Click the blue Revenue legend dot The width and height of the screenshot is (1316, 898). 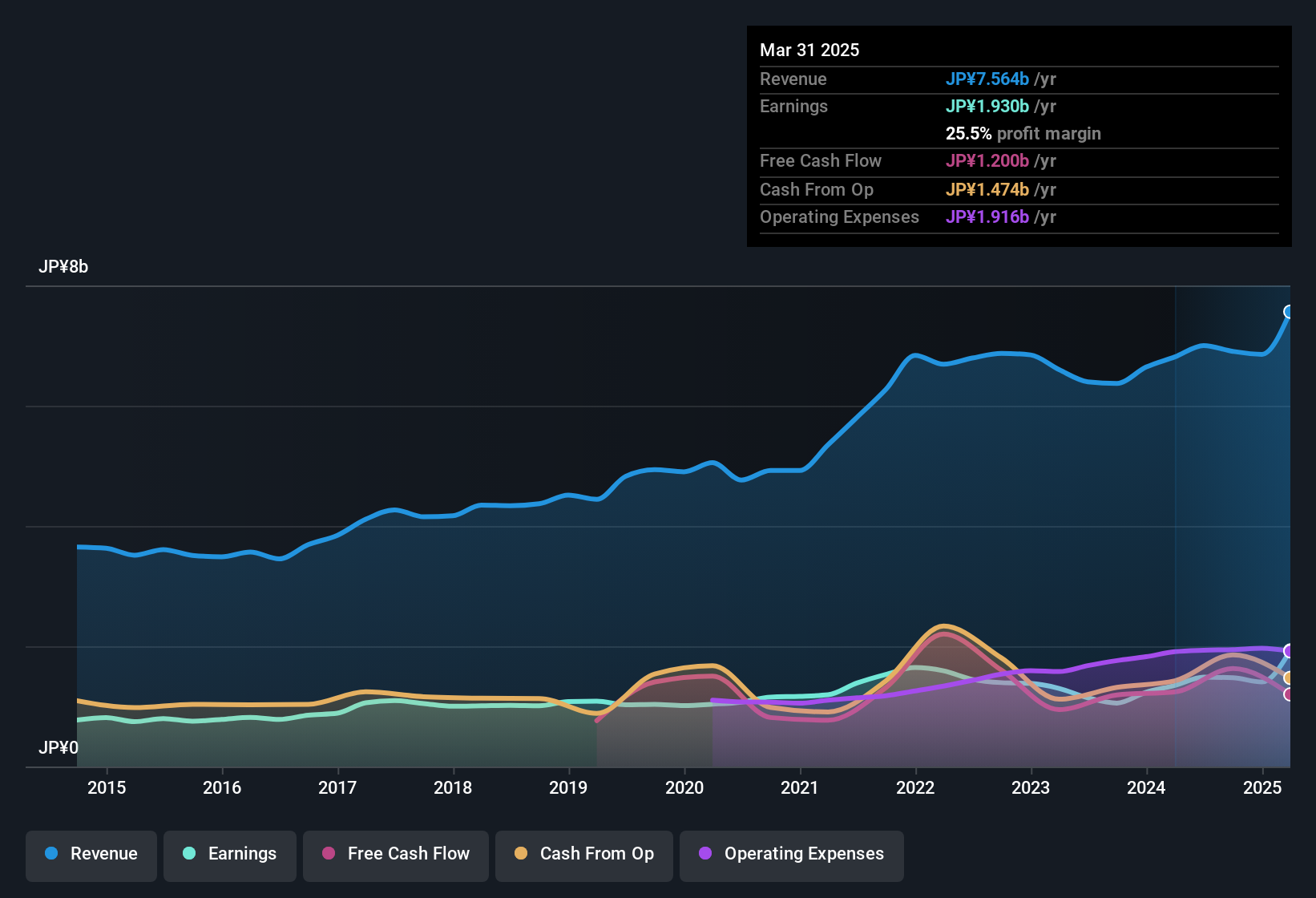(50, 854)
